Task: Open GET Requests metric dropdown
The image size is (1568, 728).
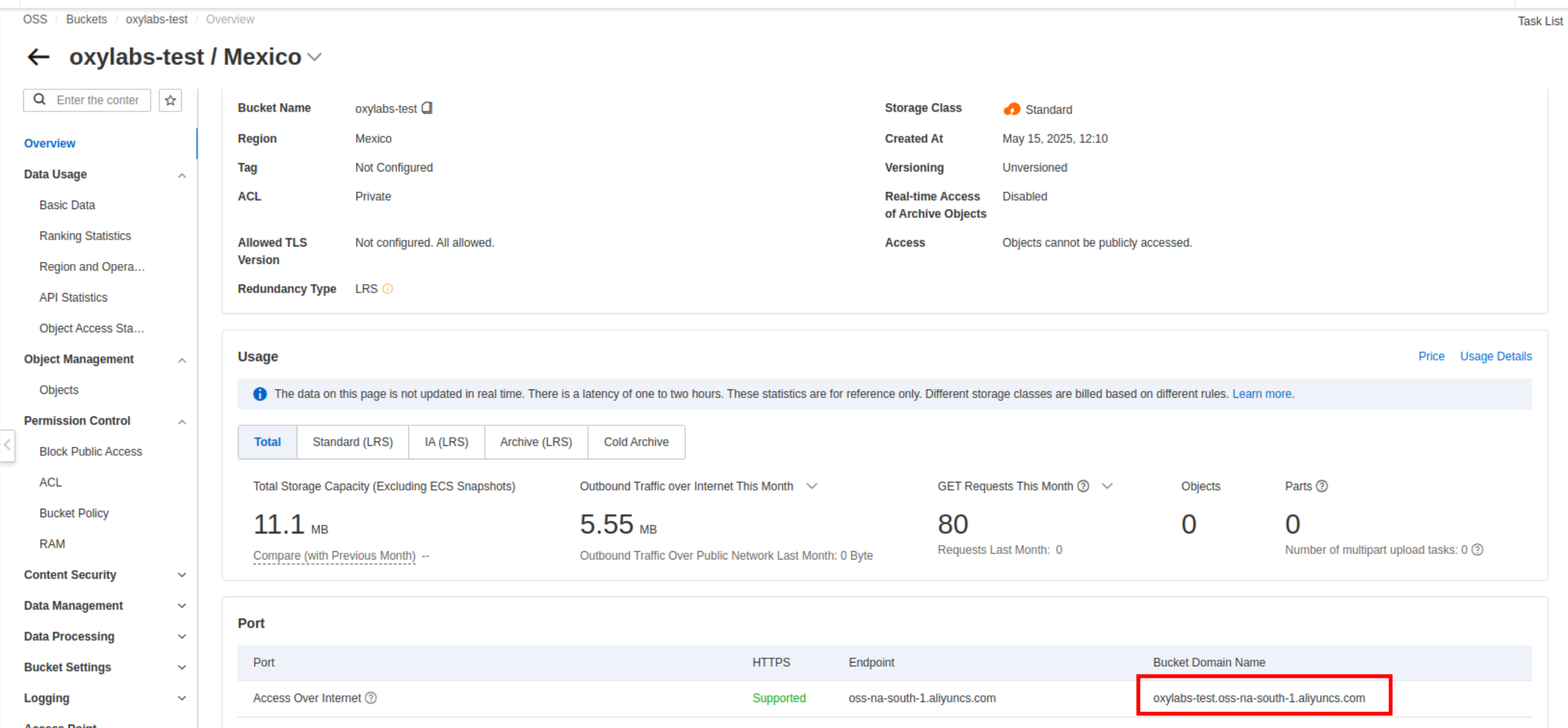Action: [1107, 486]
